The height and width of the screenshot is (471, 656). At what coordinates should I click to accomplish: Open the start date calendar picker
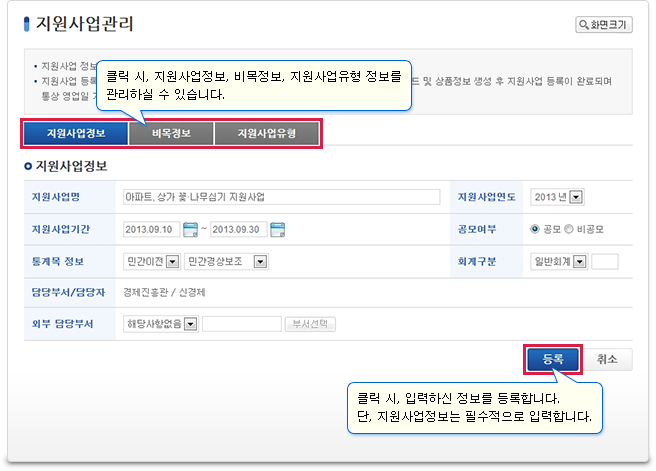190,229
